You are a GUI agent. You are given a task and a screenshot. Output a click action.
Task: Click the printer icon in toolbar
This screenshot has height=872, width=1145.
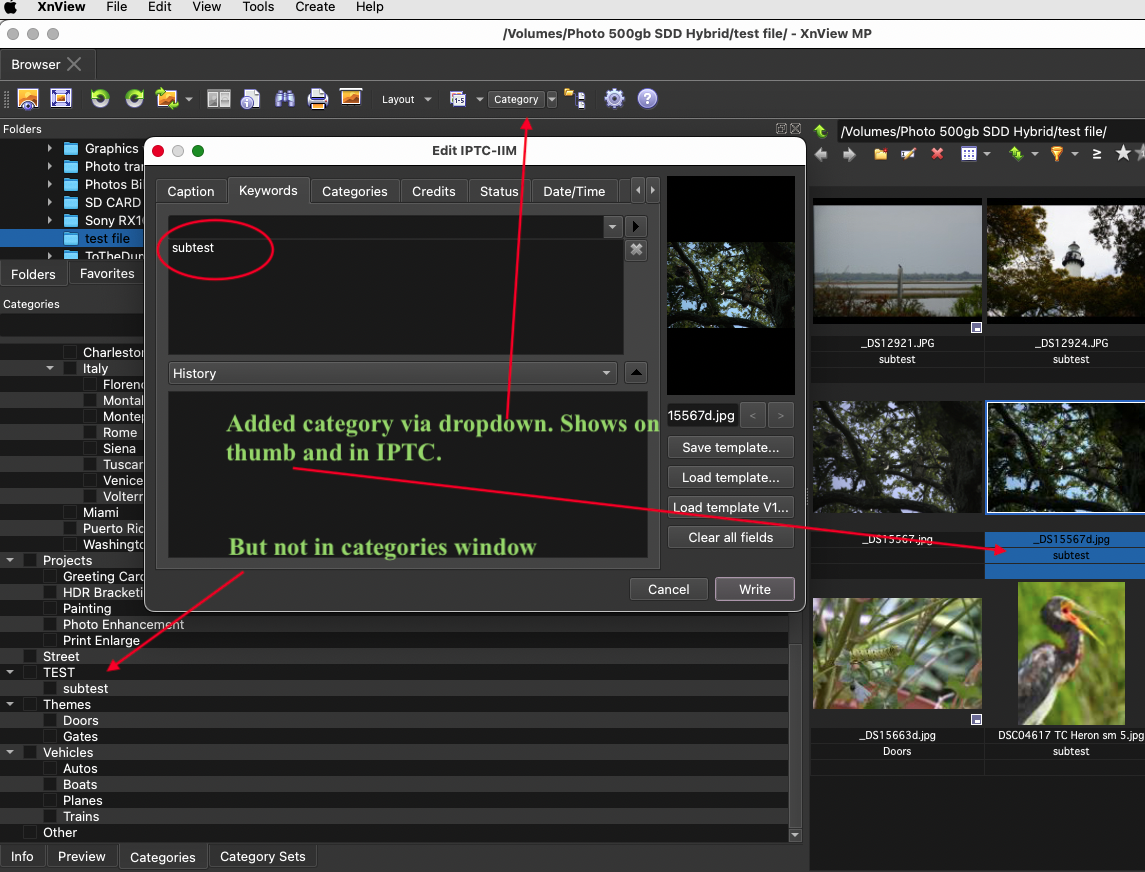coord(318,99)
